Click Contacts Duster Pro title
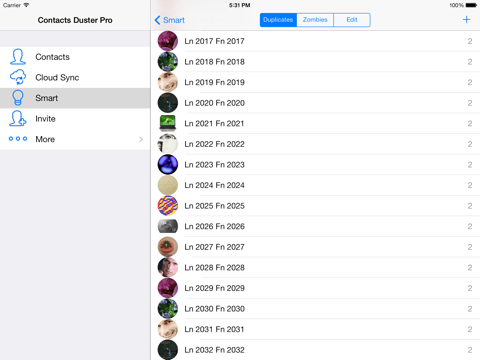The image size is (480, 360). tap(75, 20)
